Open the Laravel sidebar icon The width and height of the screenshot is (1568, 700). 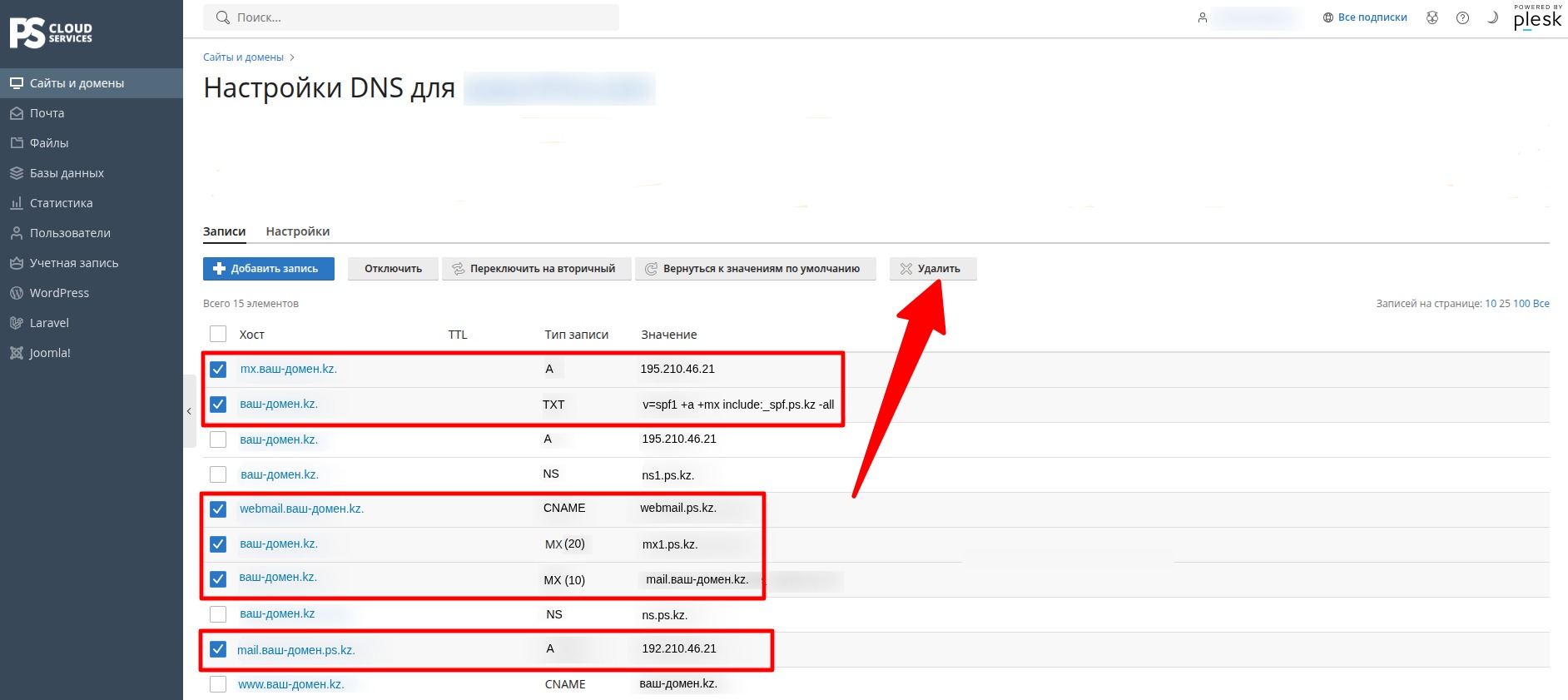[x=16, y=323]
